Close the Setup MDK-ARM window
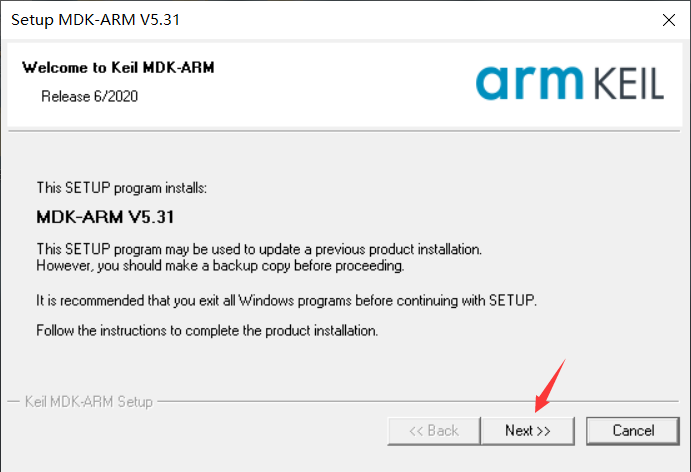Screen dimensions: 691x472 [x=666, y=20]
